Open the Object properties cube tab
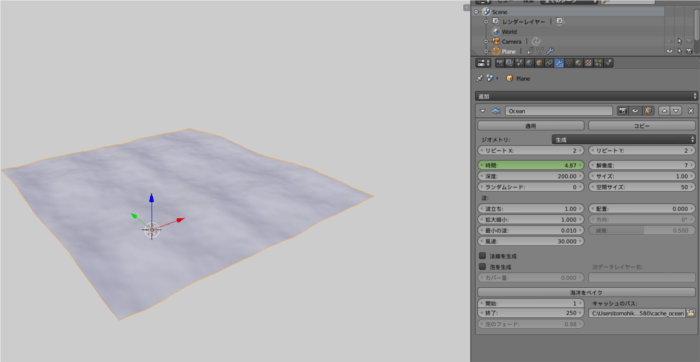 [x=539, y=63]
